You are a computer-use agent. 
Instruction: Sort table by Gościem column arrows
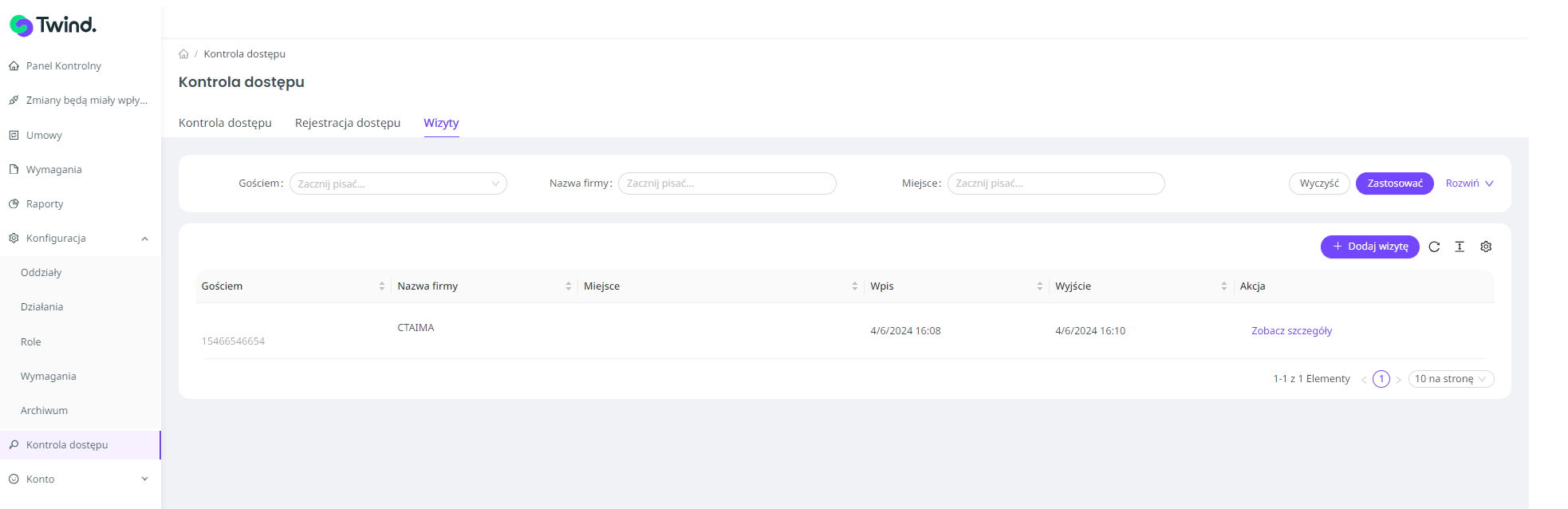382,286
